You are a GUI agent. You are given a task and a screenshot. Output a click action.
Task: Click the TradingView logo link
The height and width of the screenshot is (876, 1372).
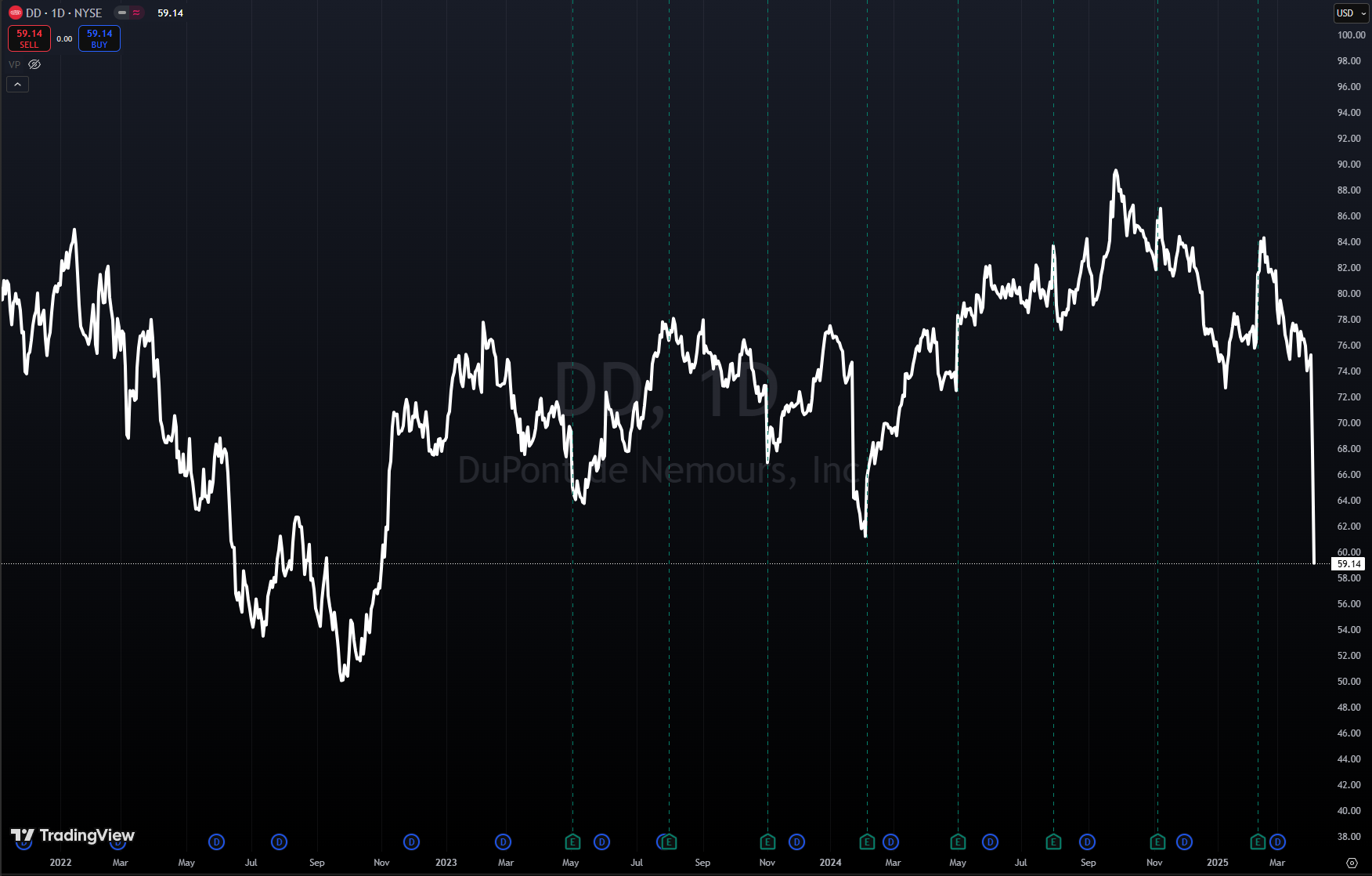73,835
